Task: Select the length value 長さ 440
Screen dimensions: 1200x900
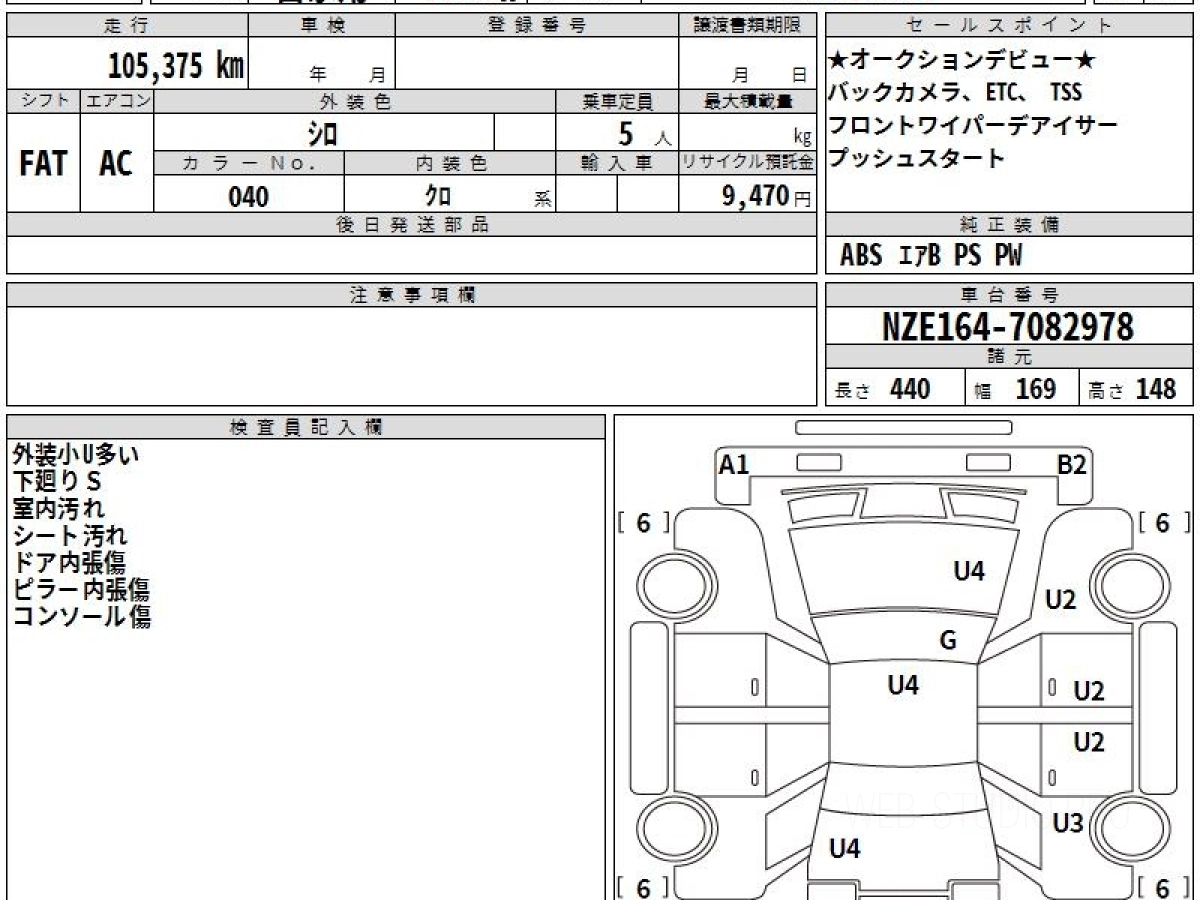Action: [x=882, y=389]
